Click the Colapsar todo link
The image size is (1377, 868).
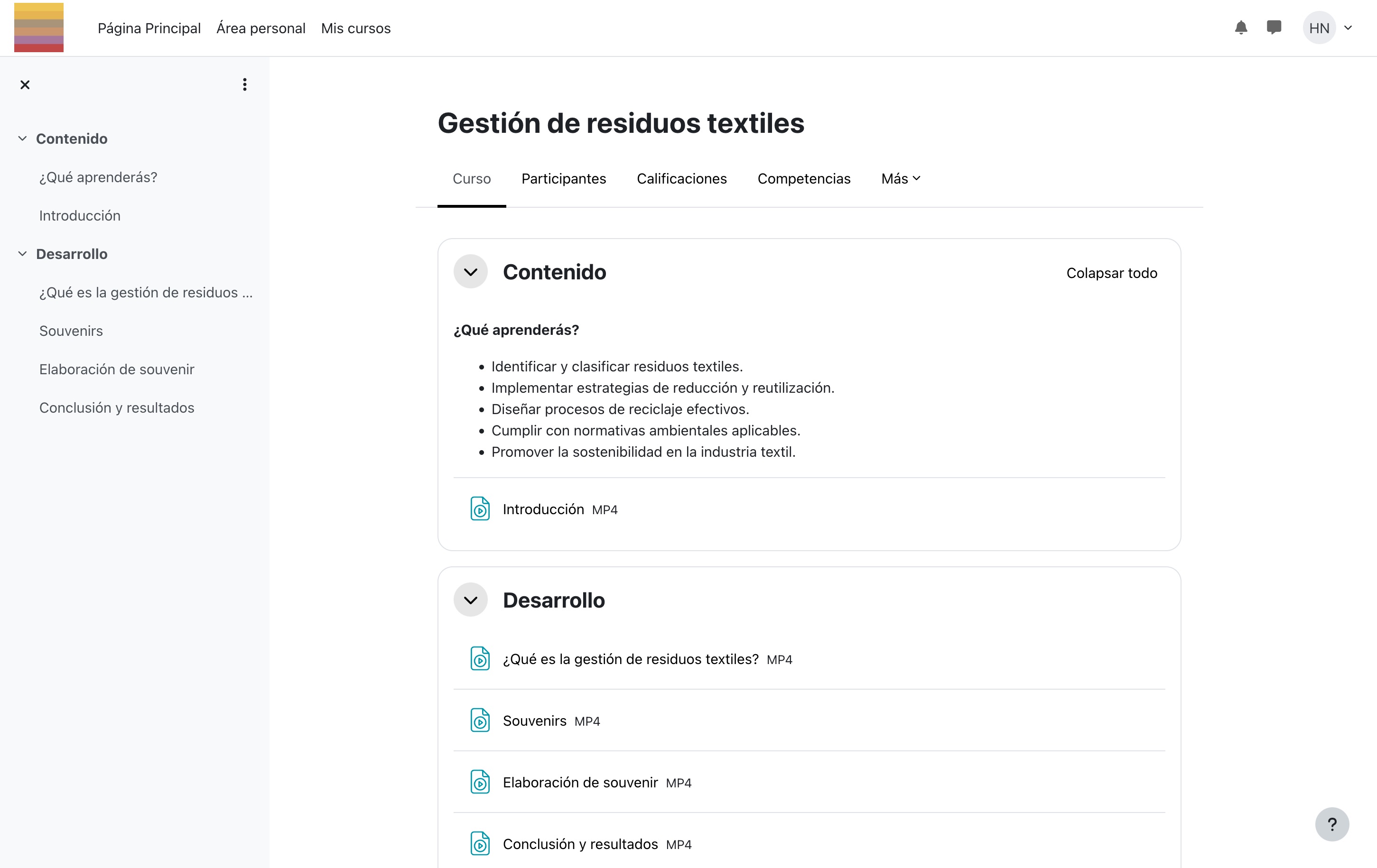tap(1111, 273)
